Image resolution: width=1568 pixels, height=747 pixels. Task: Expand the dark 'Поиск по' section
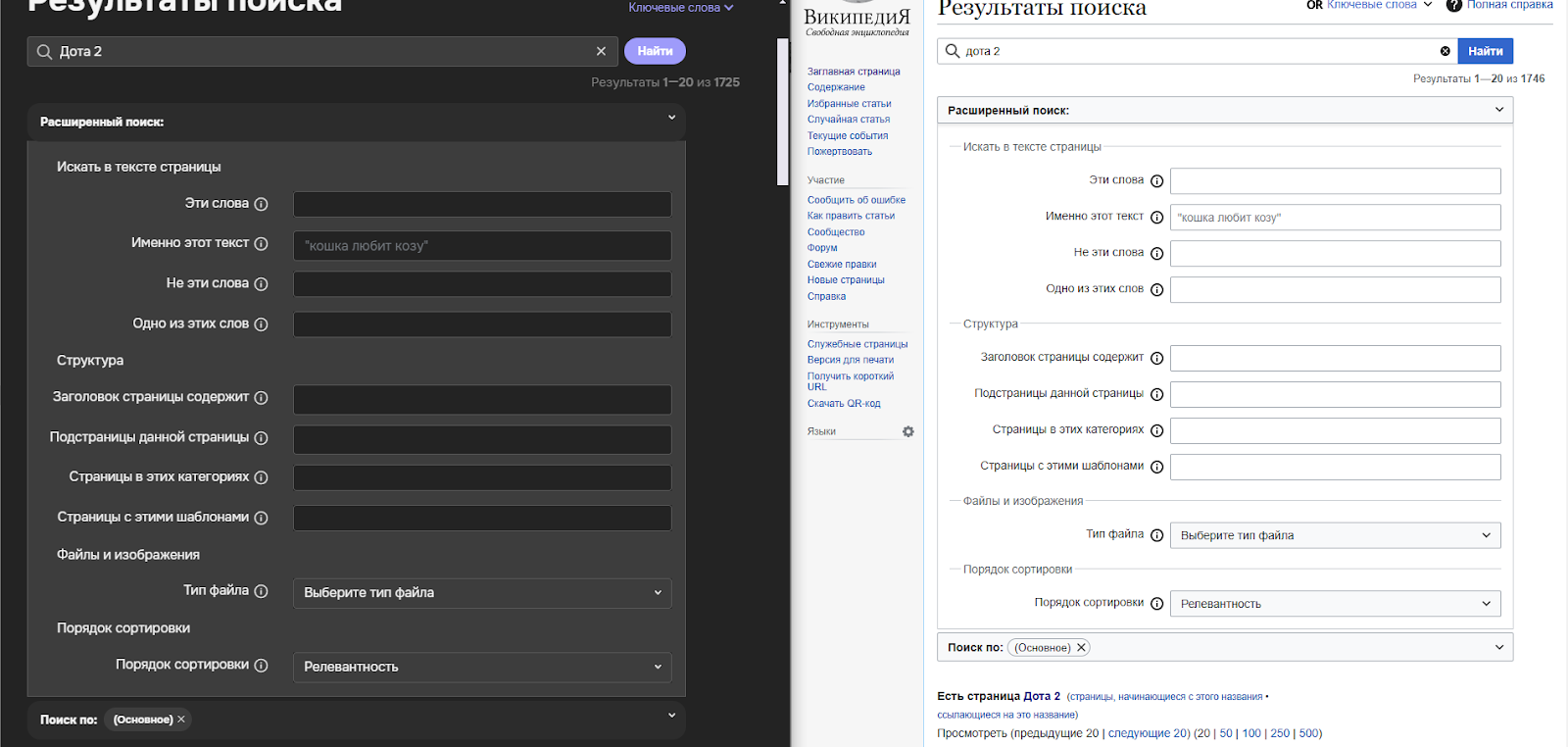coord(671,716)
